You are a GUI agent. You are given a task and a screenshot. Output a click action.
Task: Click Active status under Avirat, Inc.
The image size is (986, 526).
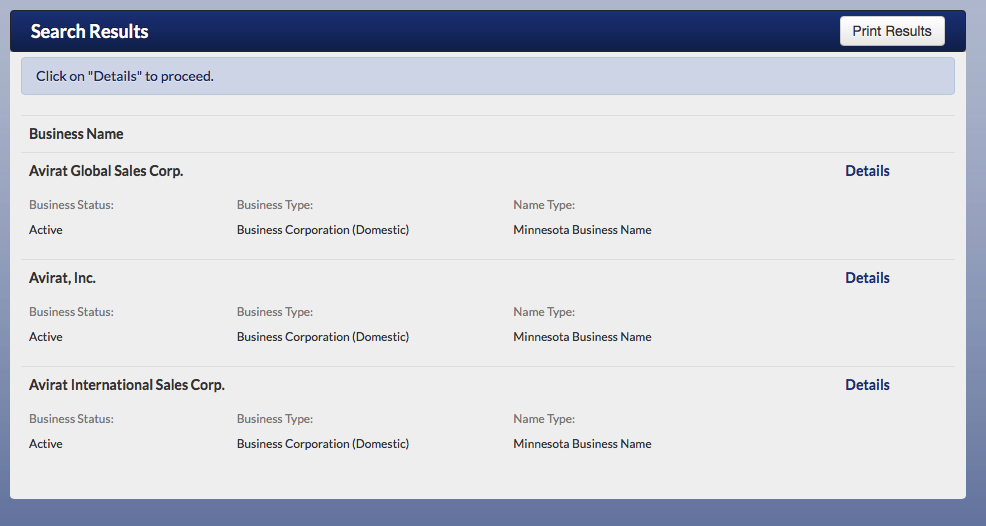click(x=46, y=337)
